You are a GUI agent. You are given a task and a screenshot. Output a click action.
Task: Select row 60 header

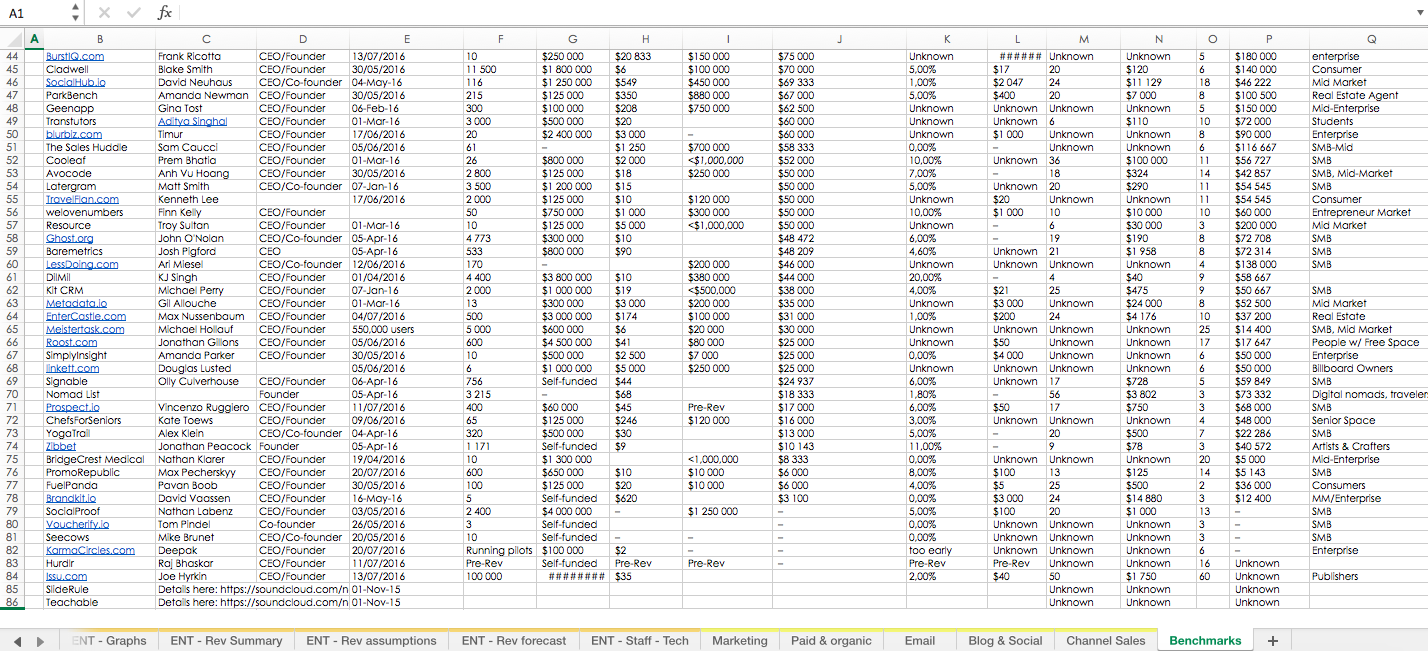tap(13, 265)
